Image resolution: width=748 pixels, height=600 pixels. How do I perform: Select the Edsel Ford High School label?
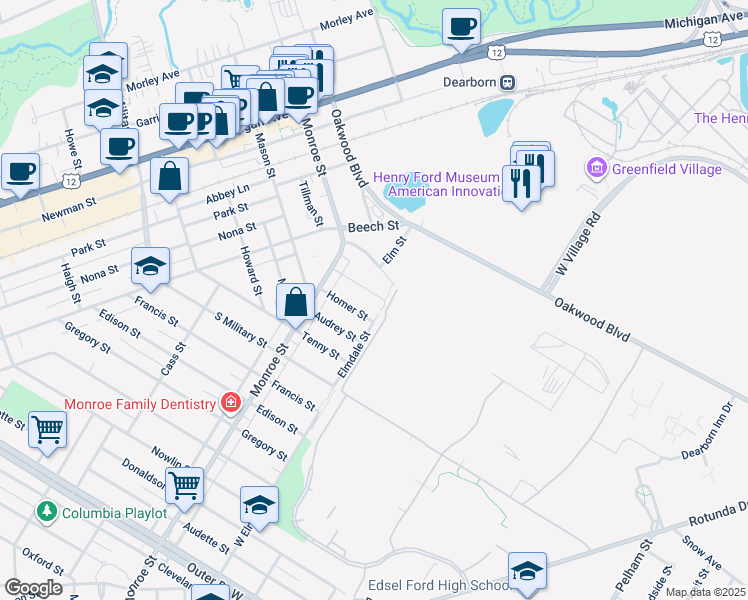(439, 585)
